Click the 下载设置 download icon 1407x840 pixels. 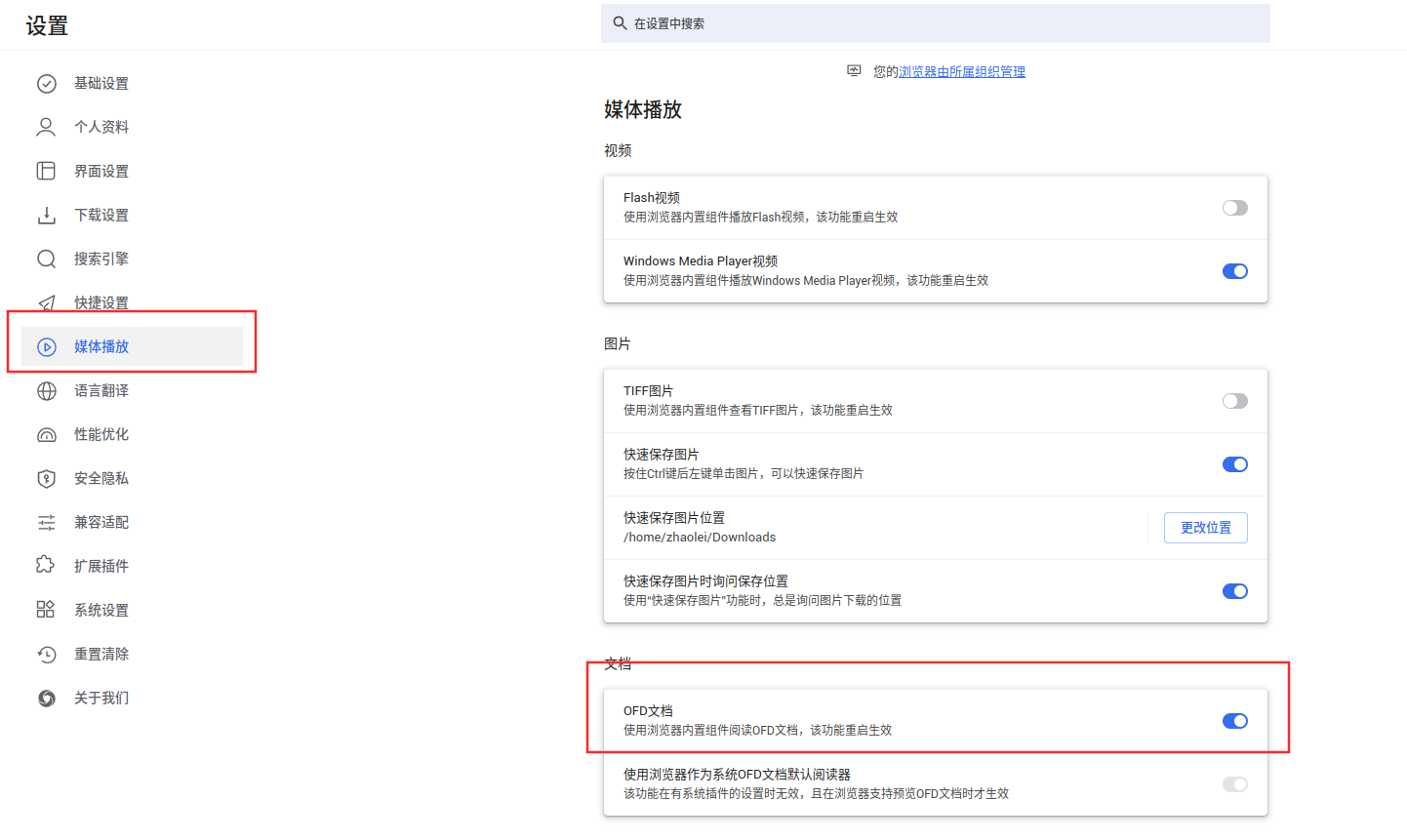pyautogui.click(x=46, y=215)
